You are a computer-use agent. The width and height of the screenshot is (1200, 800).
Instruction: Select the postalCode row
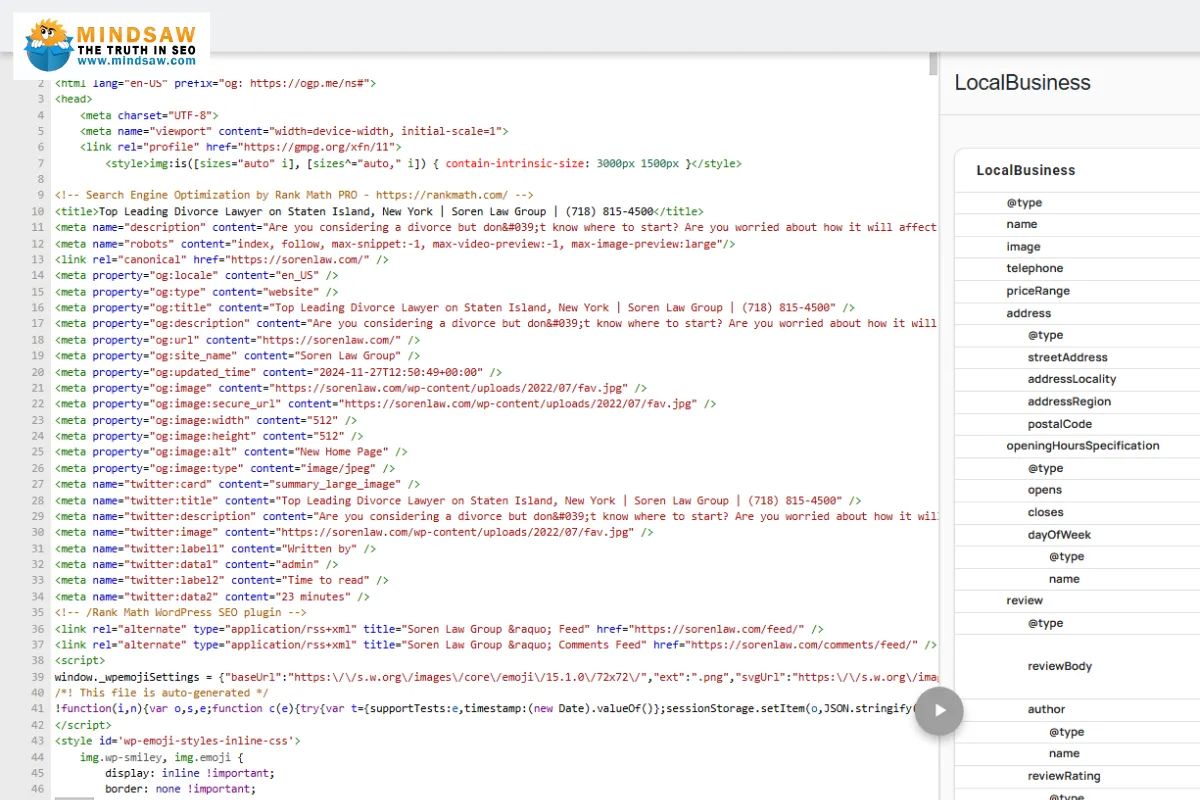pyautogui.click(x=1077, y=424)
